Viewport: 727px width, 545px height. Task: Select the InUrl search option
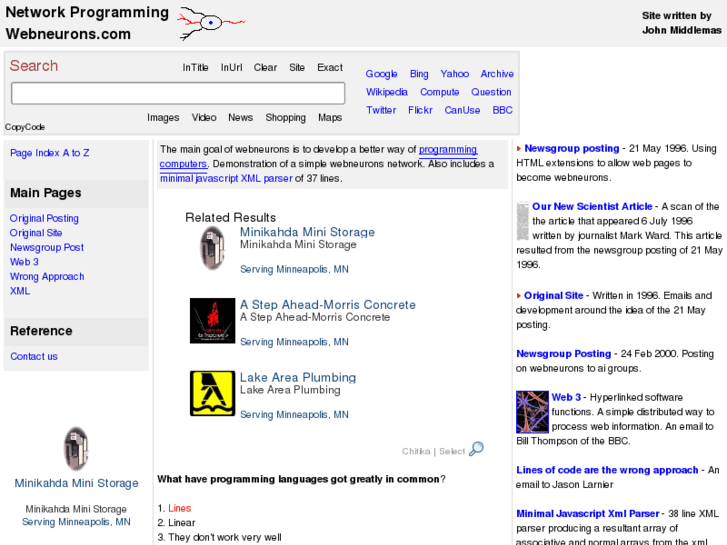(231, 68)
